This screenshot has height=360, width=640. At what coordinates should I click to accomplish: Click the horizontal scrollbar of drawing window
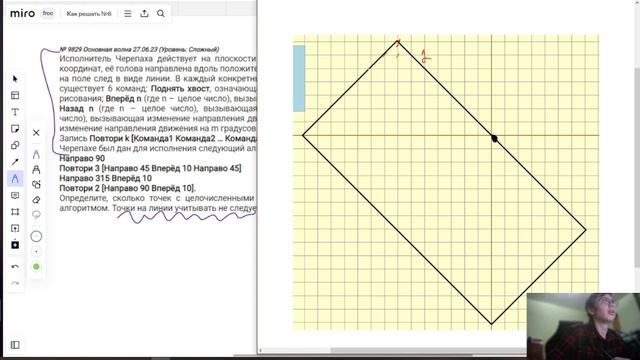429,351
